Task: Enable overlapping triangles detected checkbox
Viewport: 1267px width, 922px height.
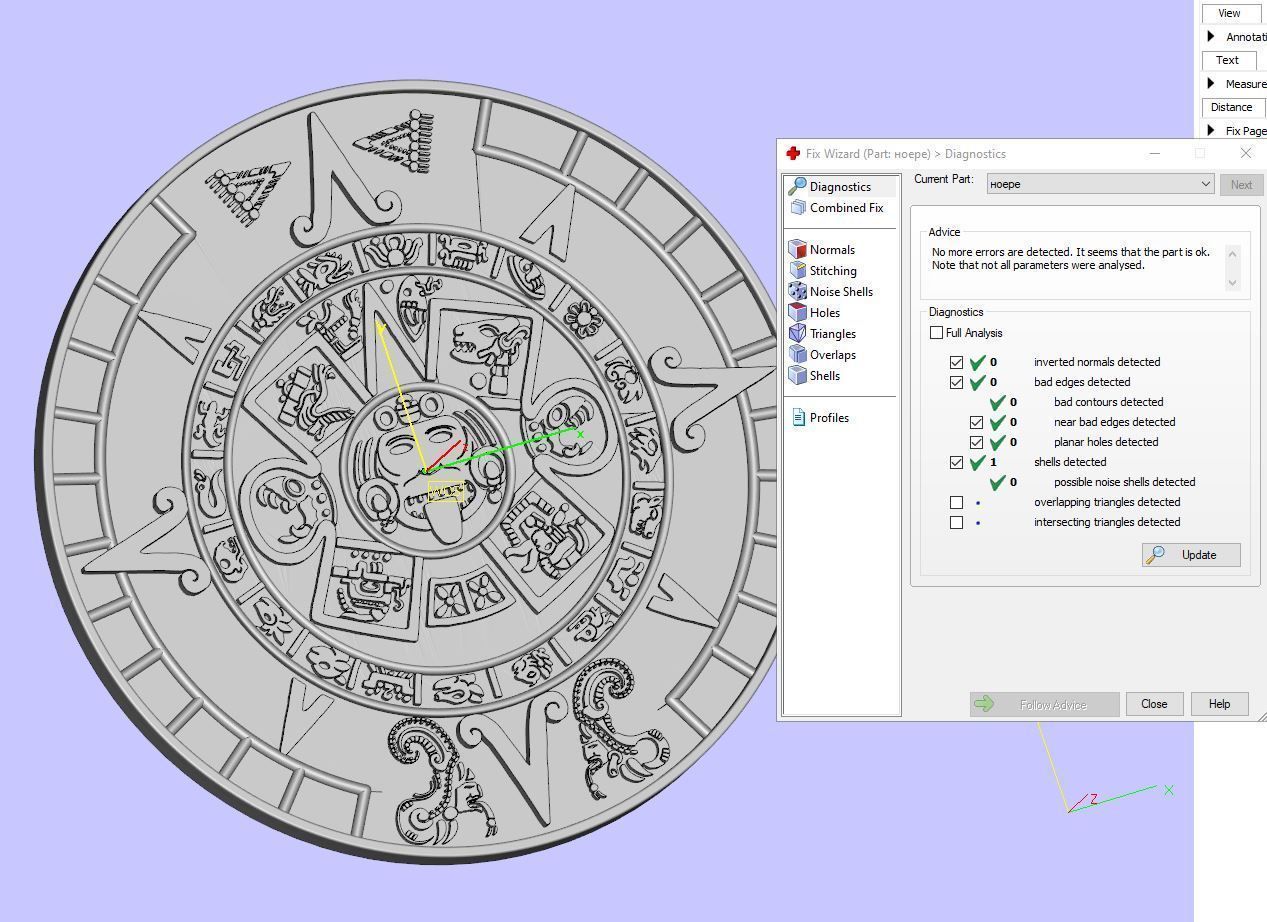Action: click(x=956, y=502)
